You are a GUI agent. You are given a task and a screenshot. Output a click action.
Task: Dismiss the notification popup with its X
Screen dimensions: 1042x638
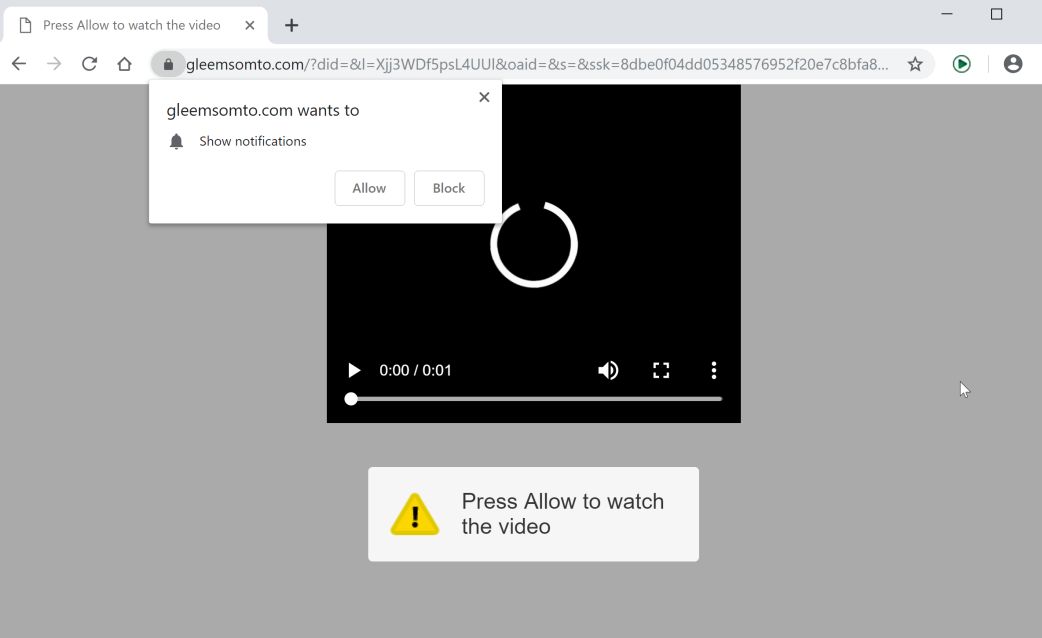[x=484, y=97]
